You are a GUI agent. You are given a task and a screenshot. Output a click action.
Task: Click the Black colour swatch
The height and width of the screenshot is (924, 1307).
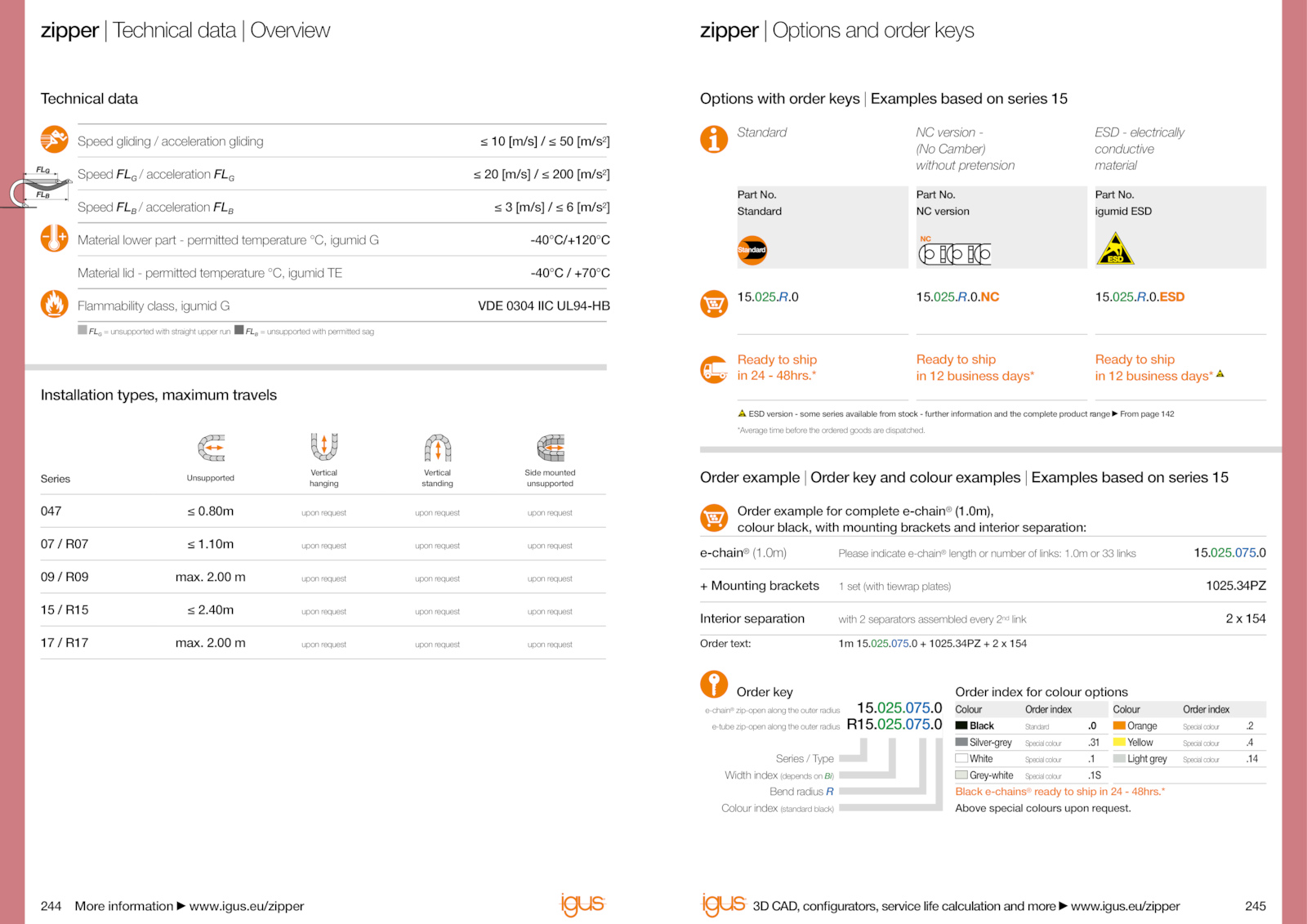(x=961, y=725)
